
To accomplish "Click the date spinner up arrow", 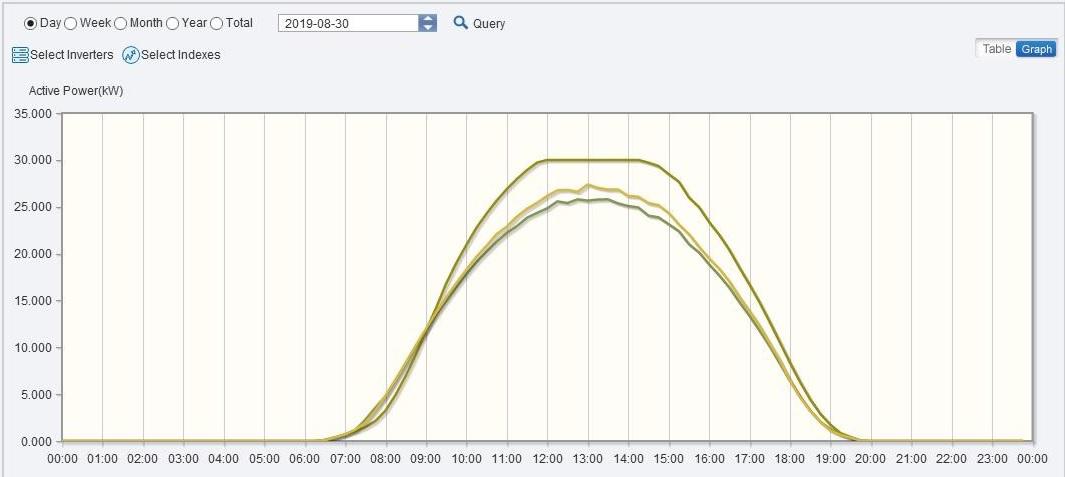I will pos(428,19).
